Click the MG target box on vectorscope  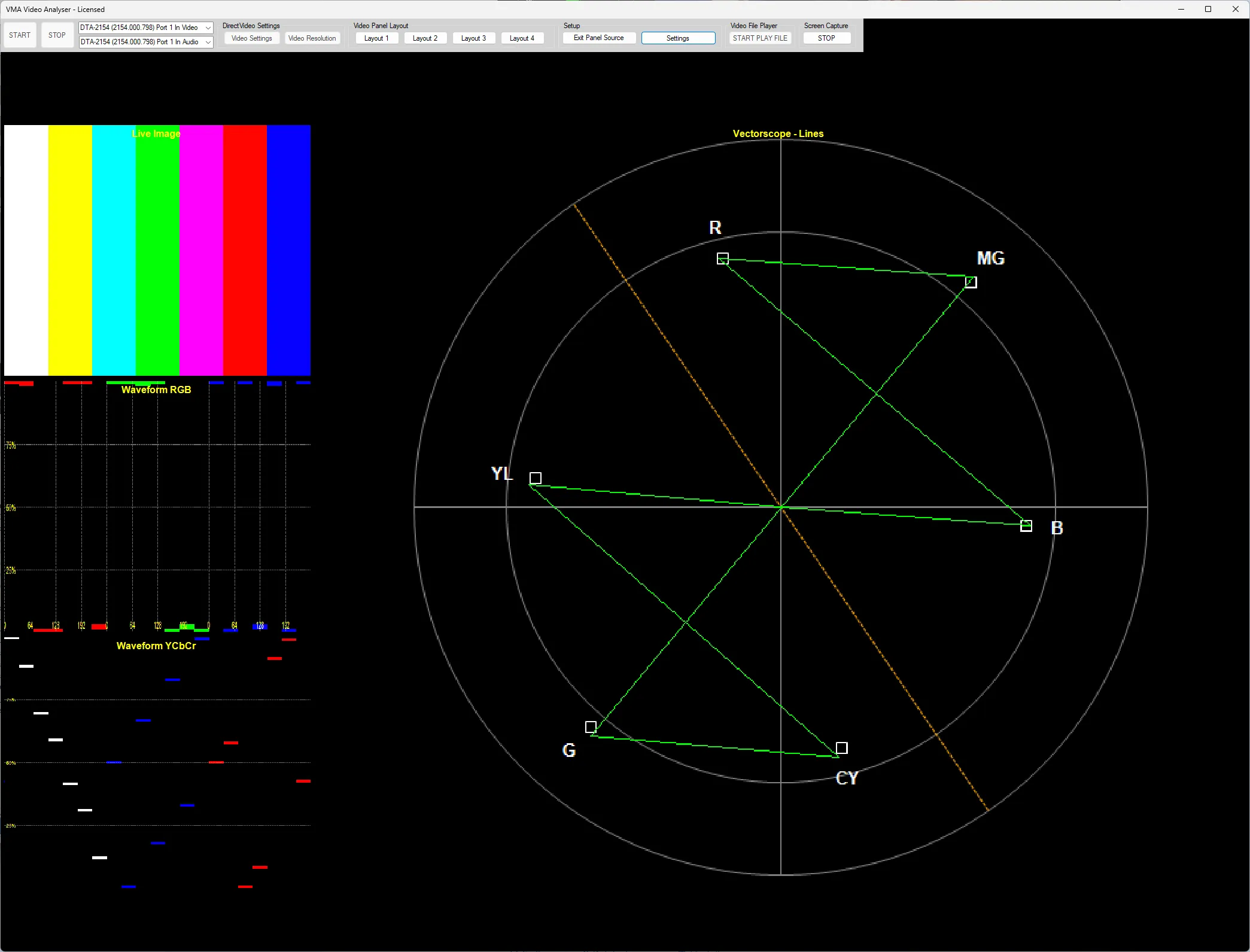[971, 282]
